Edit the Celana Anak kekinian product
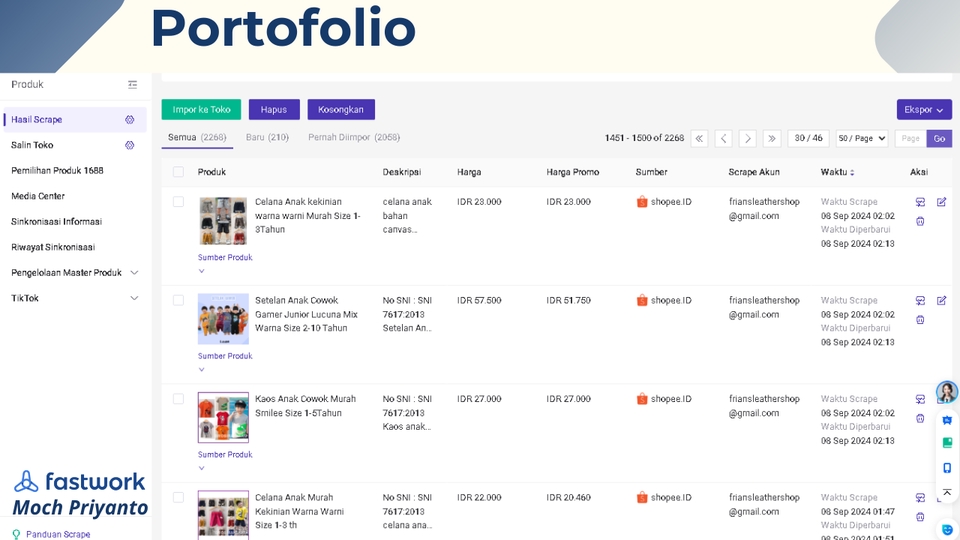The width and height of the screenshot is (960, 540). click(x=942, y=202)
